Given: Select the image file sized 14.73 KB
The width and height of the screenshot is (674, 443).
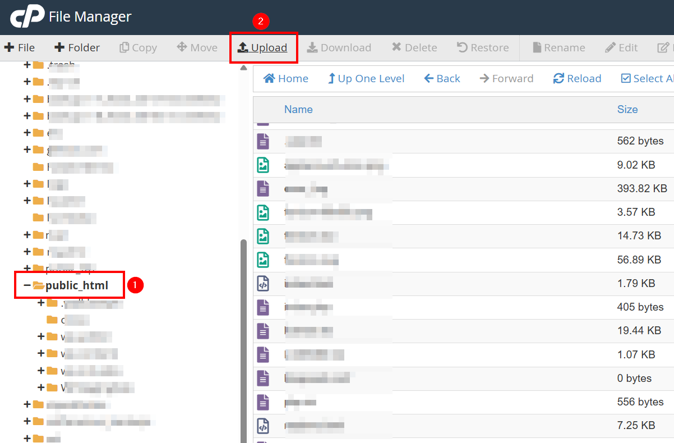Looking at the screenshot, I should tap(463, 236).
